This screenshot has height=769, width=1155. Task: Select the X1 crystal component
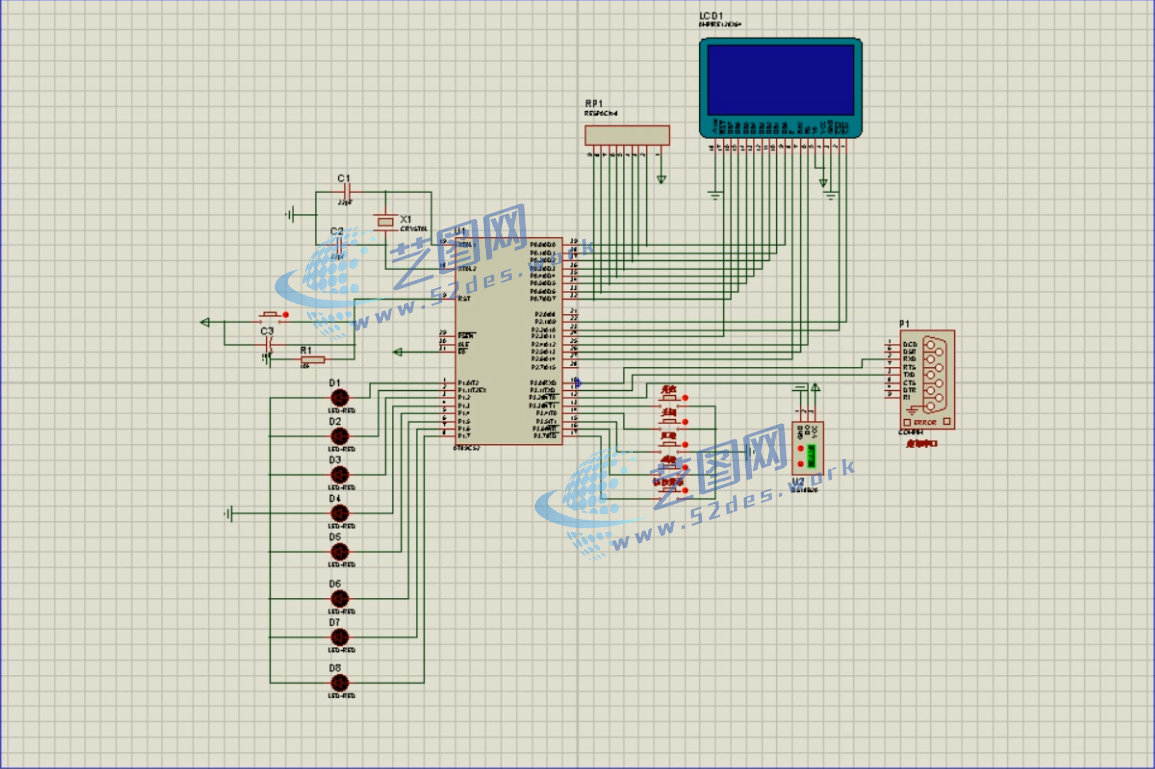click(x=385, y=221)
